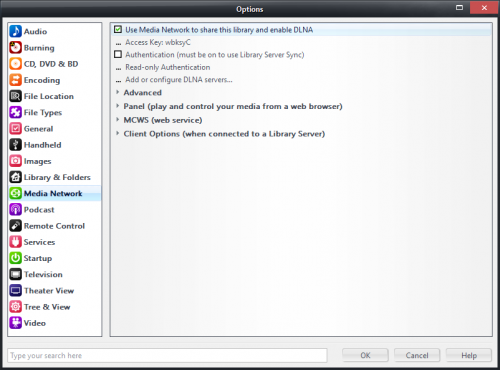
Task: Select the Theater View category label
Action: pyautogui.click(x=49, y=291)
